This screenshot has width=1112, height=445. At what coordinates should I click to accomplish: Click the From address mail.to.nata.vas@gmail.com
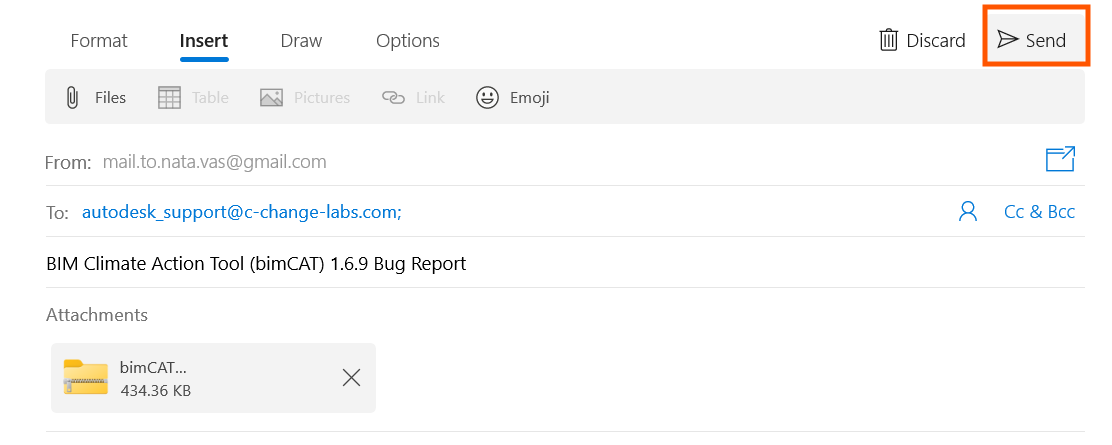pos(214,161)
